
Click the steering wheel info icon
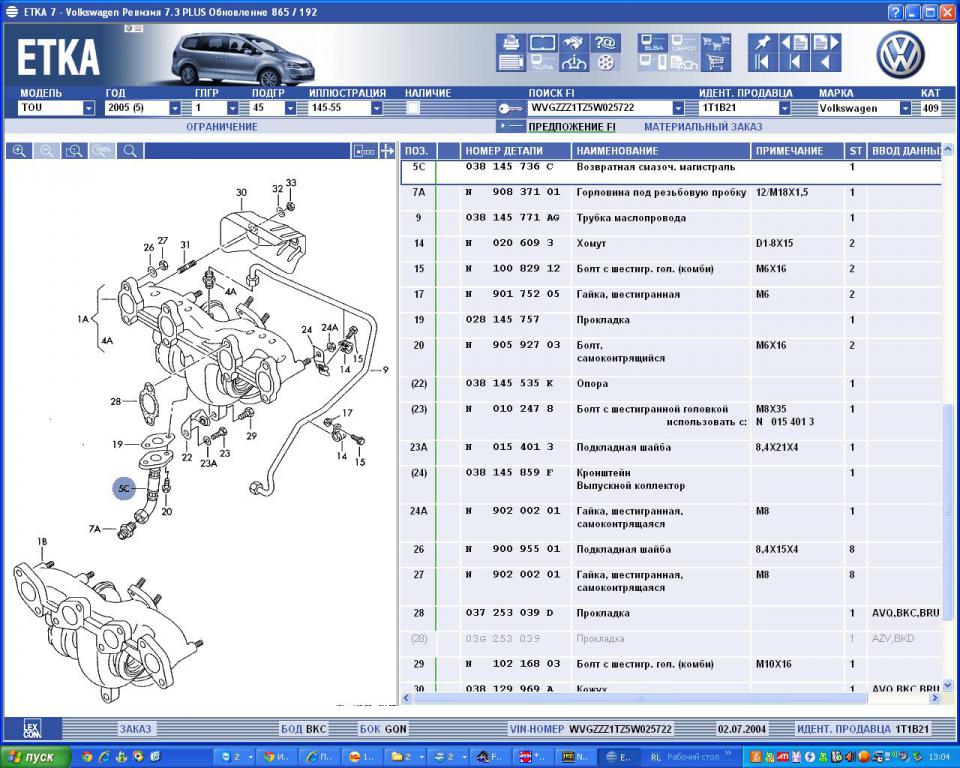tap(574, 62)
